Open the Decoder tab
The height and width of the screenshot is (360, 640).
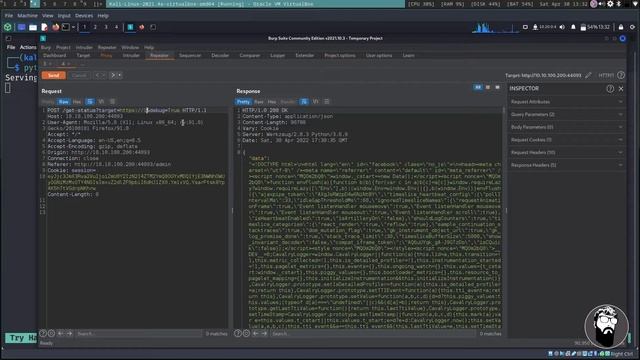220,56
